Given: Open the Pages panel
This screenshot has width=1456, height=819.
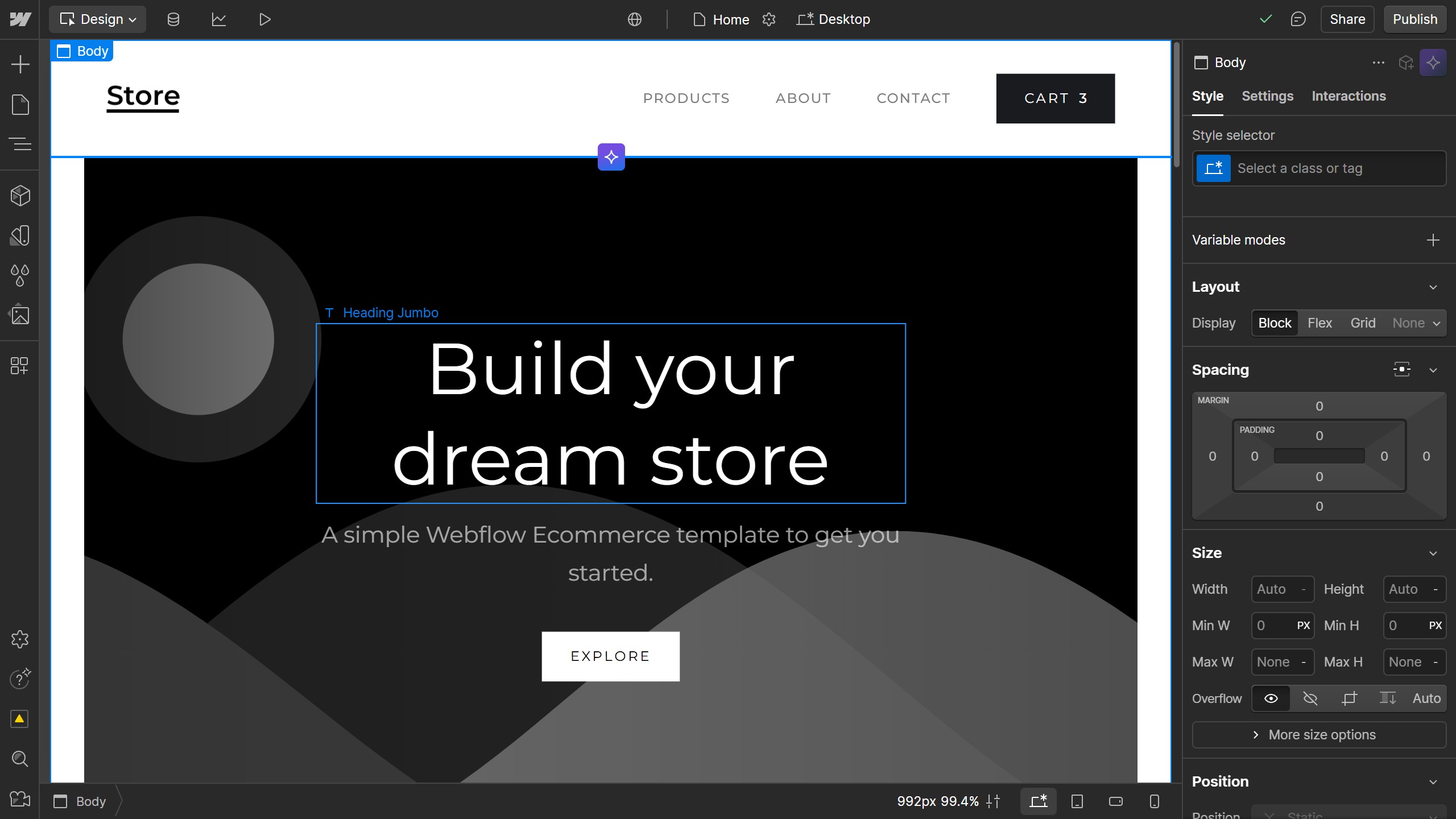Looking at the screenshot, I should point(20,104).
